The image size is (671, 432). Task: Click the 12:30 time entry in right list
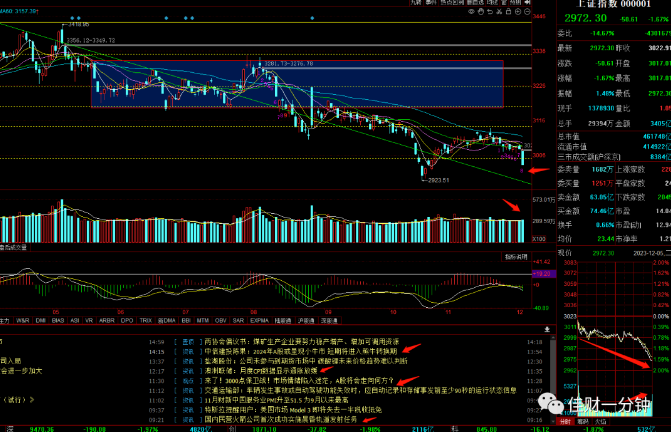click(534, 361)
